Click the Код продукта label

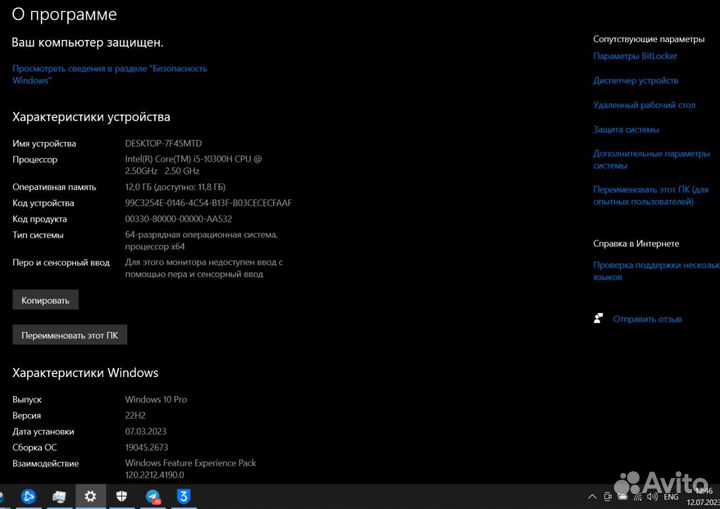pos(39,219)
